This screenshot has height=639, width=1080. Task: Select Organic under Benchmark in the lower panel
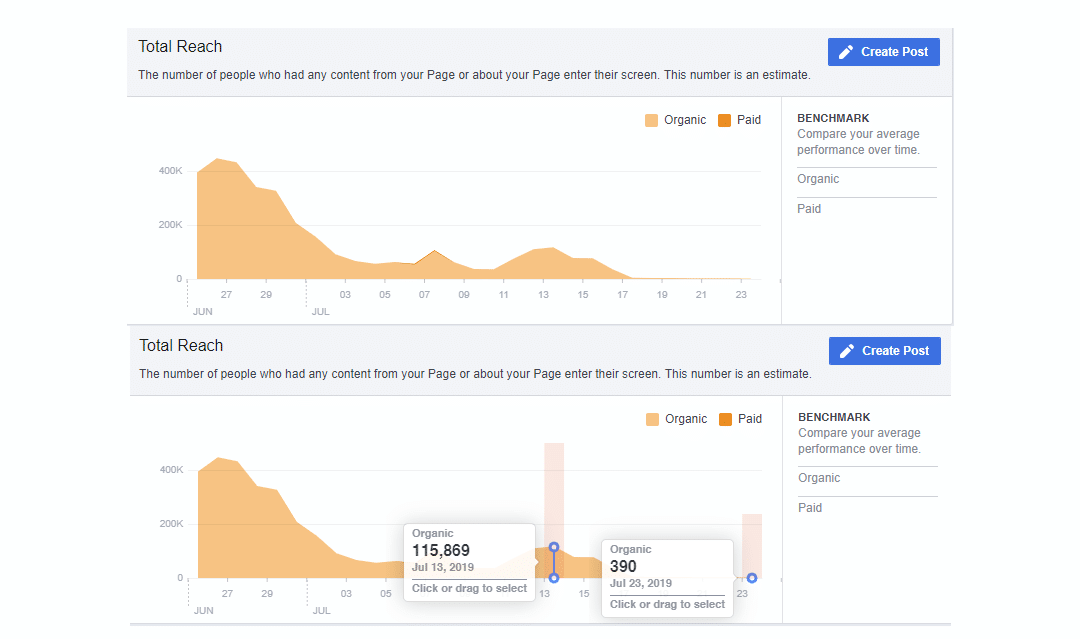point(819,478)
